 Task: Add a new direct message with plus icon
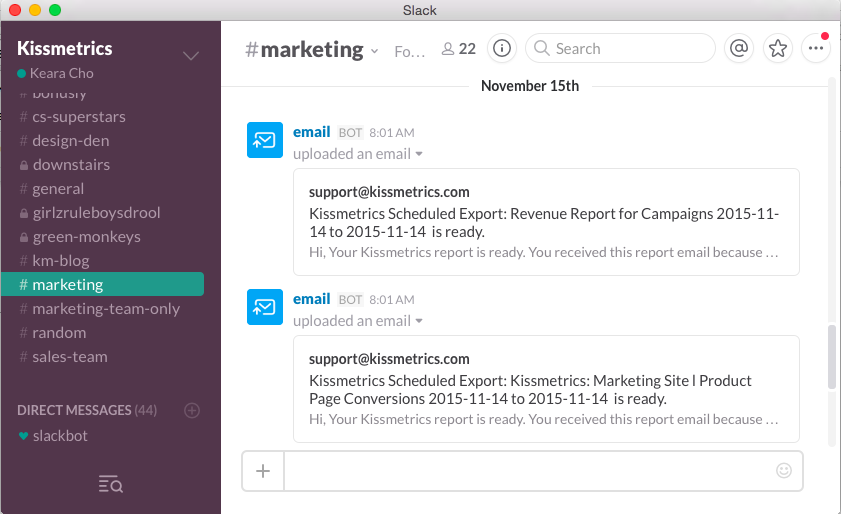point(191,410)
